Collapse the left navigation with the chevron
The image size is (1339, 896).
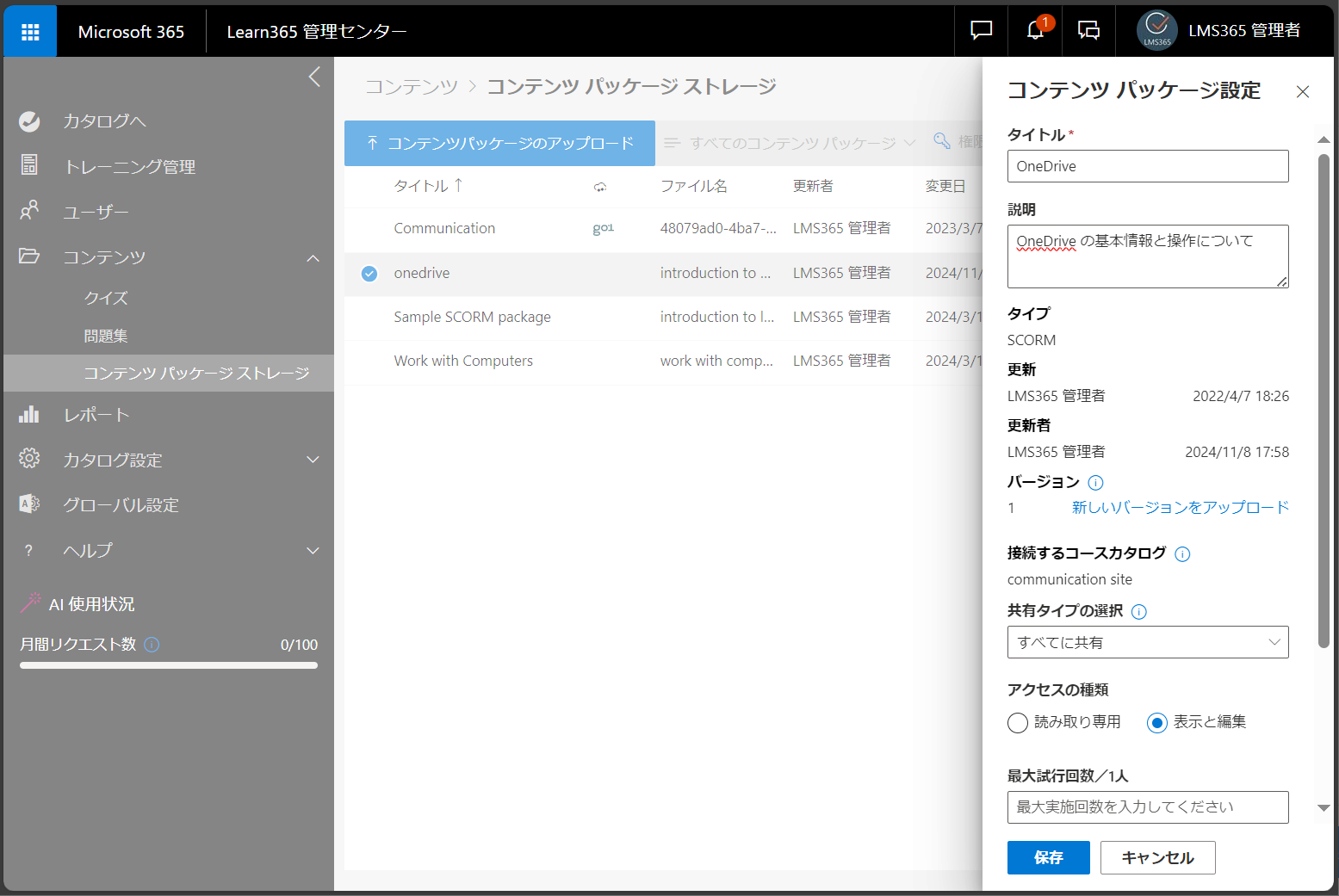[x=314, y=77]
